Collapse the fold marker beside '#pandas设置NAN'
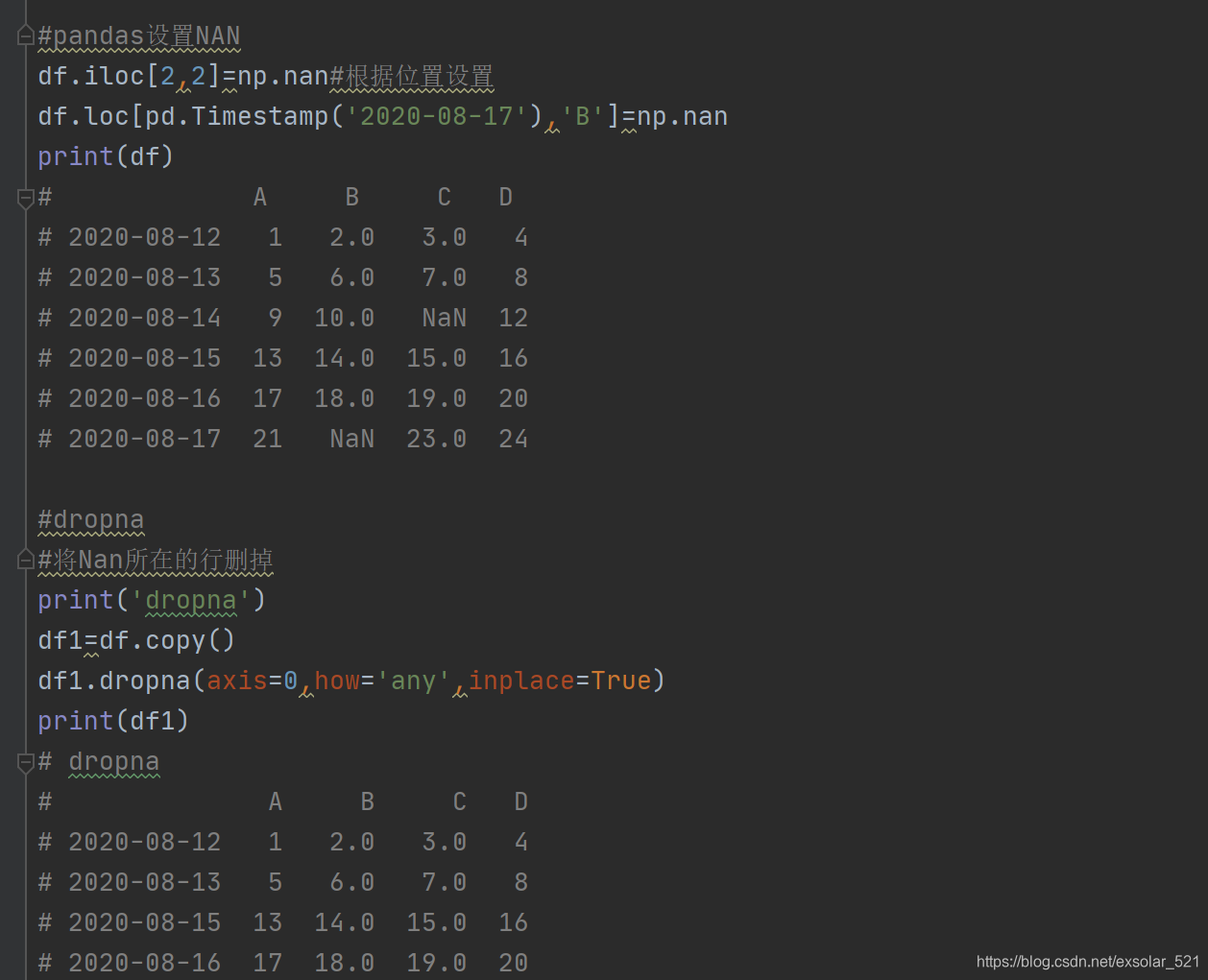Image resolution: width=1208 pixels, height=980 pixels. (26, 36)
